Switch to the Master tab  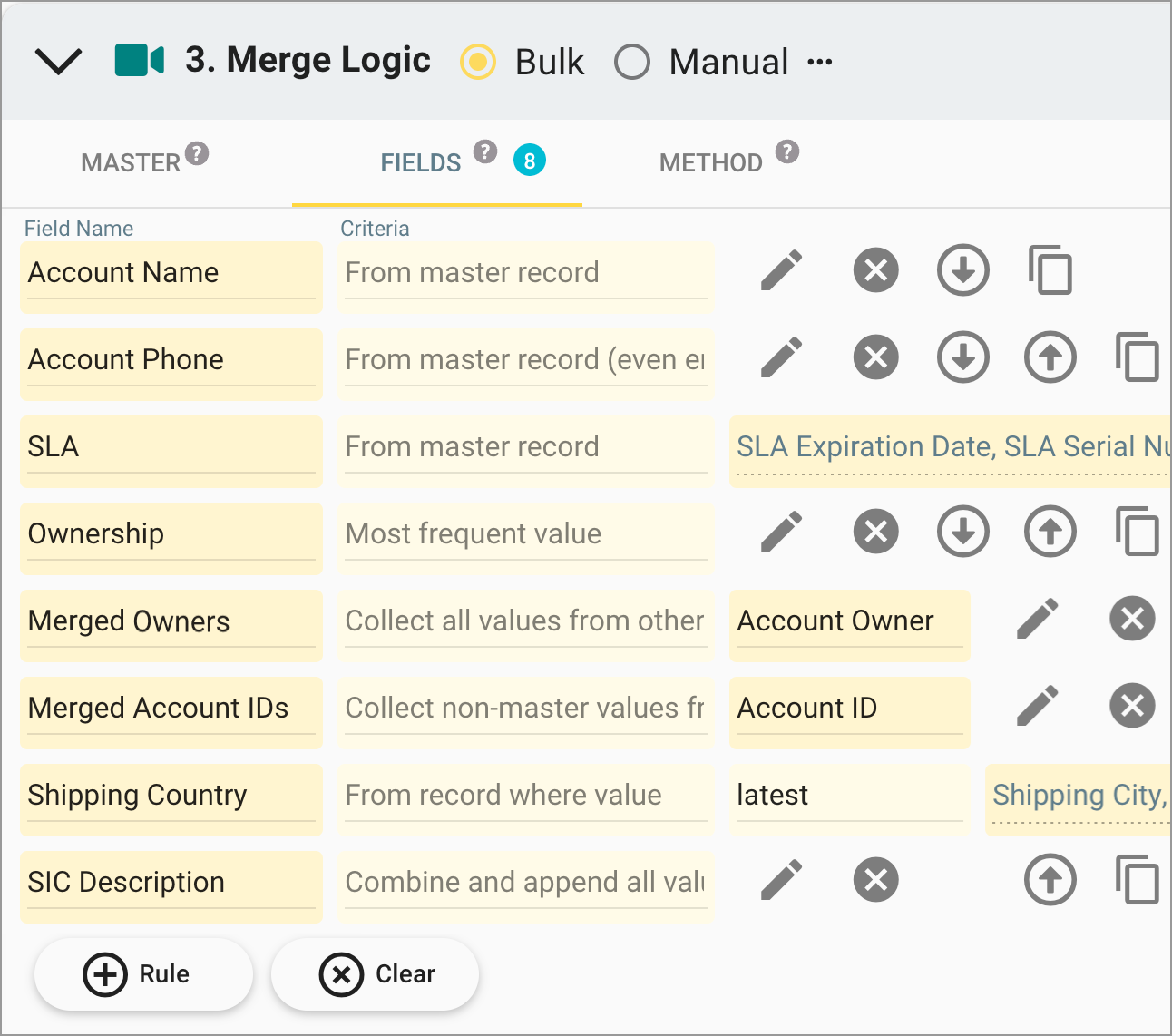(129, 161)
